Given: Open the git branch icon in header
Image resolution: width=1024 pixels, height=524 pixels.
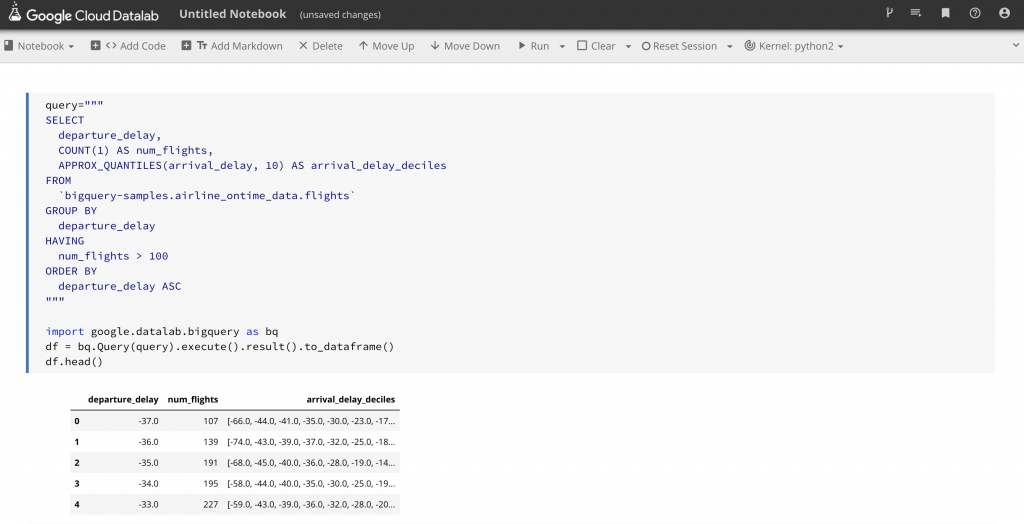Looking at the screenshot, I should 889,12.
